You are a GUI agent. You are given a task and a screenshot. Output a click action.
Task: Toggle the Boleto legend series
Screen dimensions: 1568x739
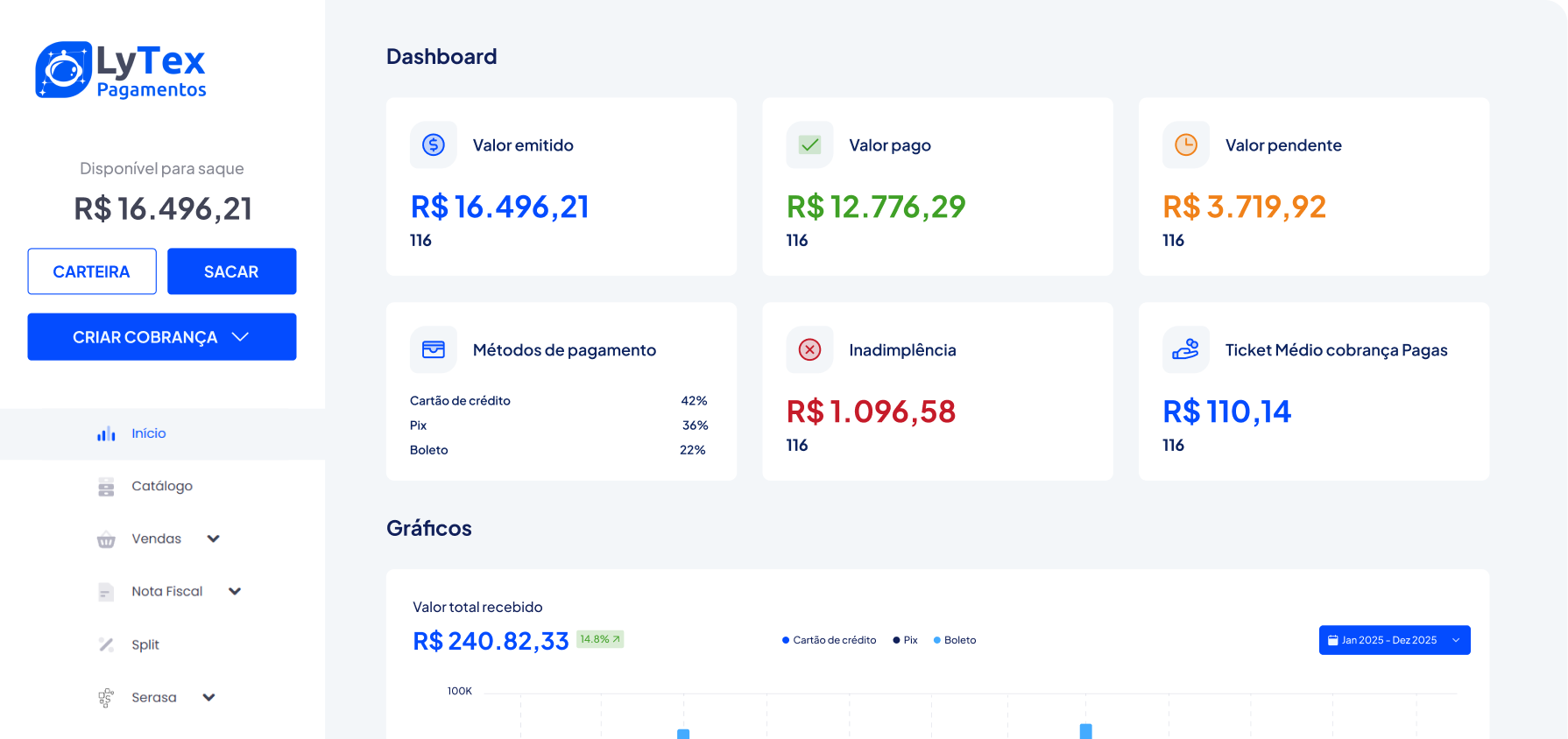click(955, 640)
